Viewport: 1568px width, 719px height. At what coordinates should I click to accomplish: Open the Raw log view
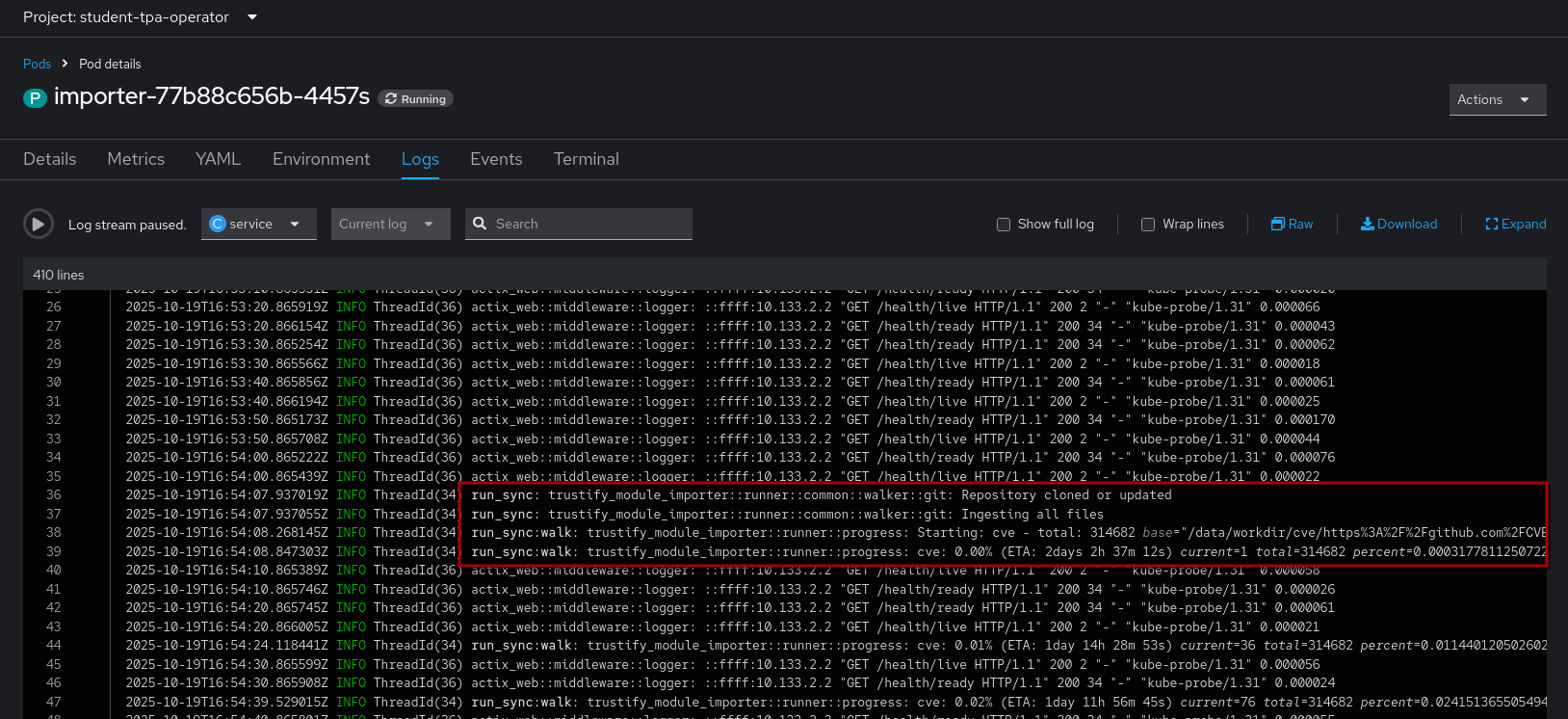[x=1292, y=224]
